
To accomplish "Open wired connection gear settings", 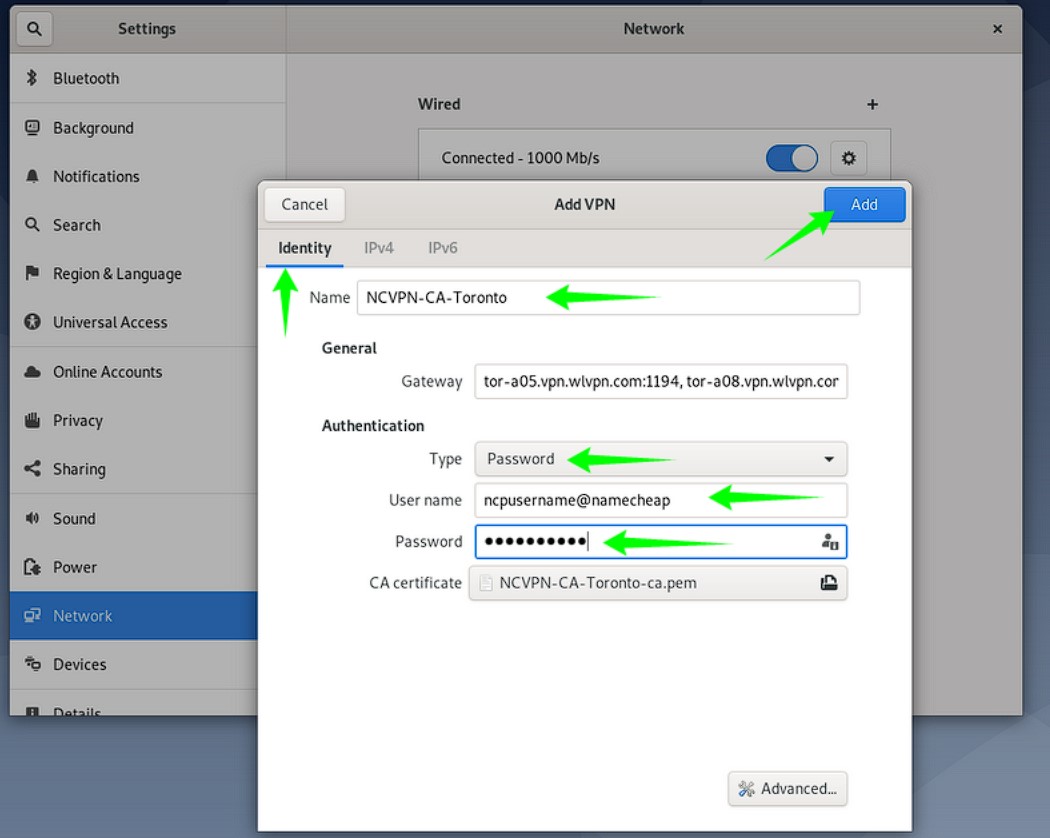I will [848, 158].
